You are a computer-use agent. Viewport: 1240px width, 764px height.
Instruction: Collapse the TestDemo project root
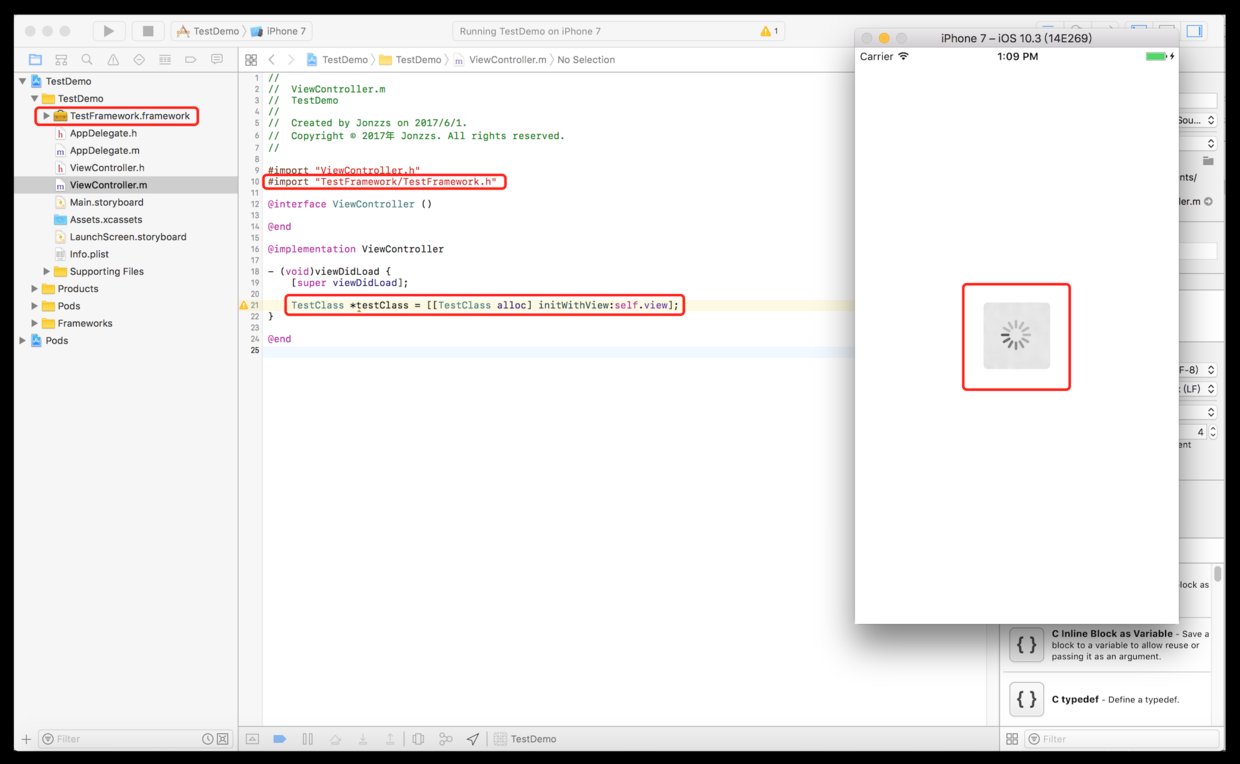(x=23, y=82)
